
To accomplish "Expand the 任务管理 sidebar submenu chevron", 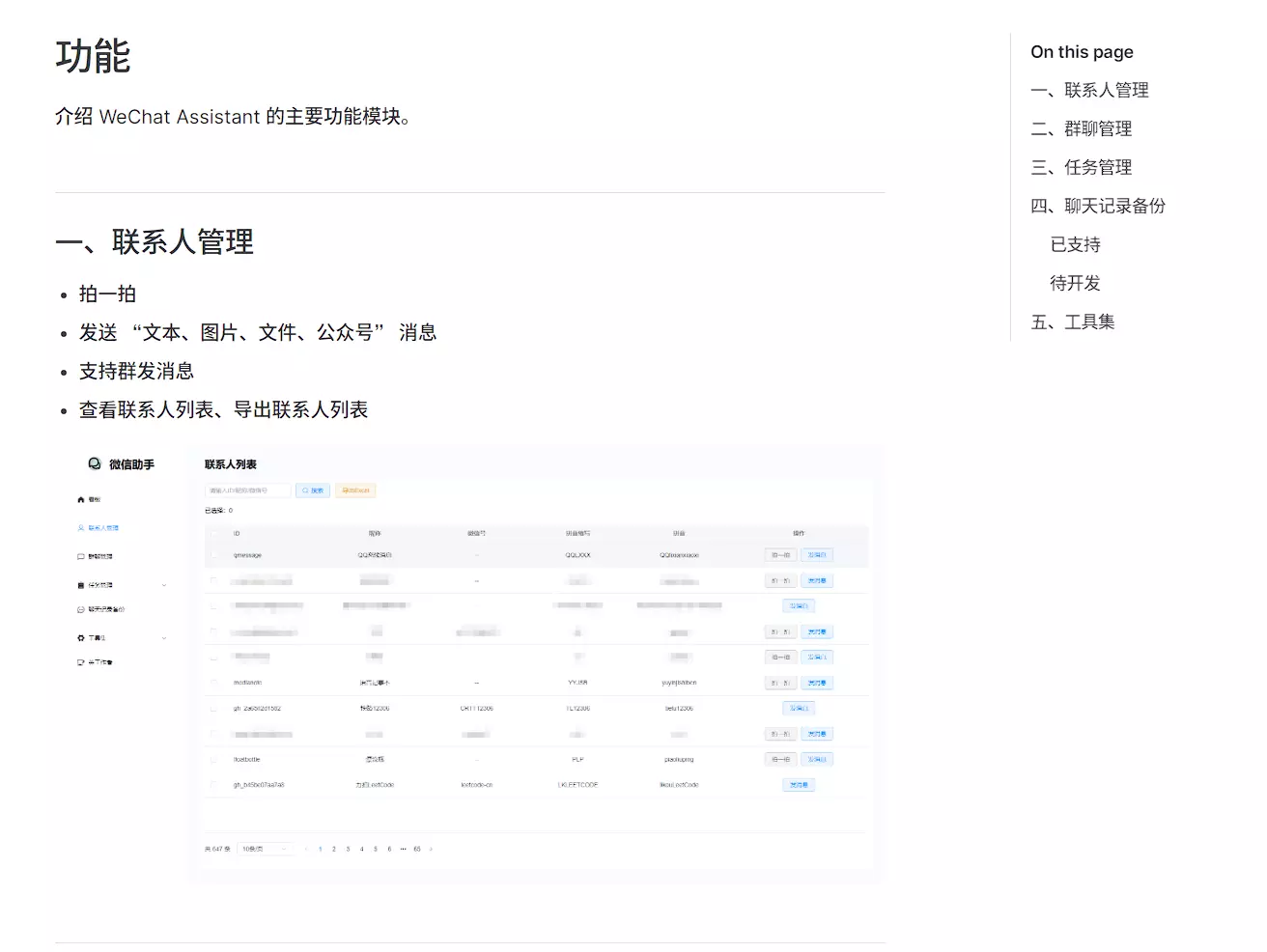I will [x=164, y=585].
